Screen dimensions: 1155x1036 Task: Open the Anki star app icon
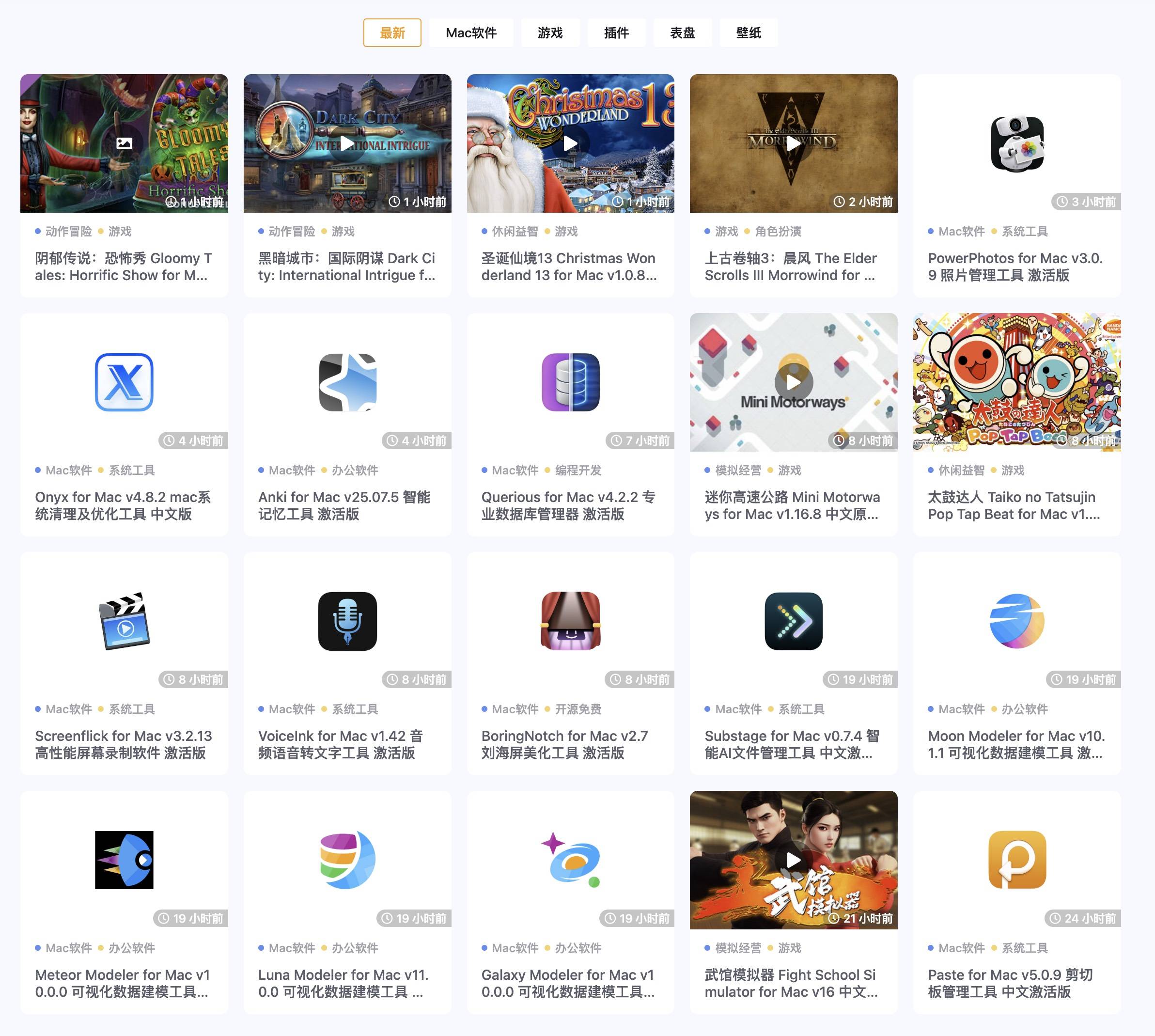coord(347,382)
